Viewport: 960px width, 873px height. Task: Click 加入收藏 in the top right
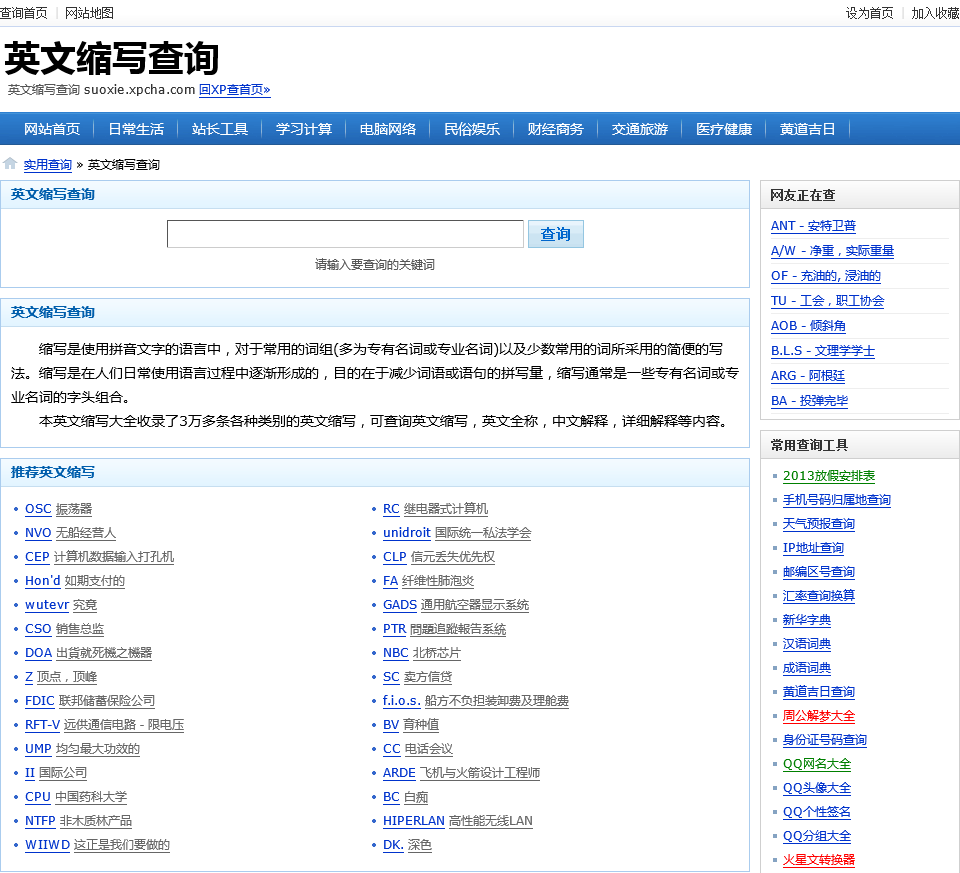[935, 13]
